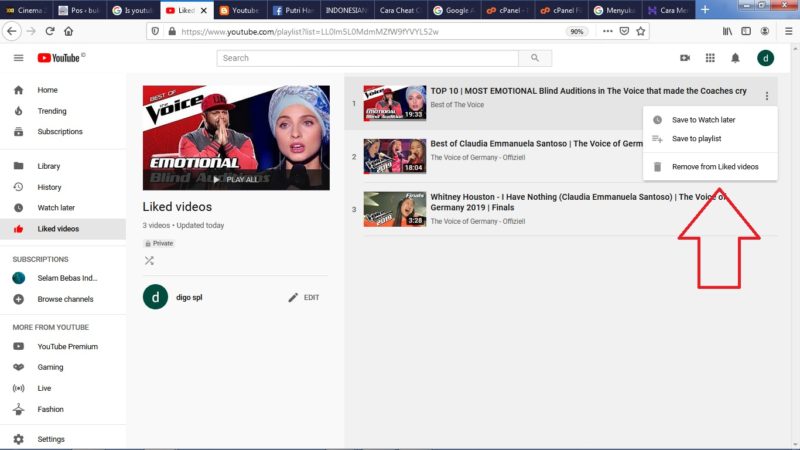Toggle Firefox sidebar icon
The width and height of the screenshot is (800, 450).
click(x=746, y=31)
